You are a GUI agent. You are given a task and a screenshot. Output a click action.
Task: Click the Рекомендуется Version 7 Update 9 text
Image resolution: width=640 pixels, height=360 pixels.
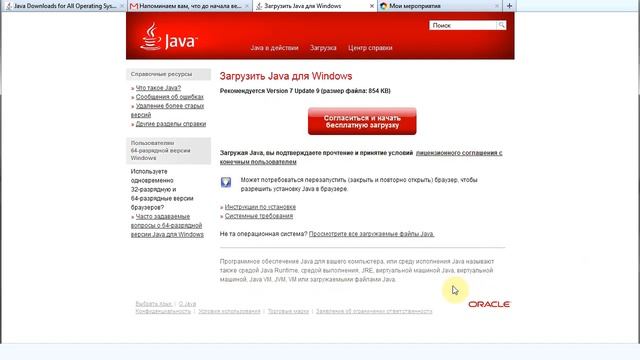pyautogui.click(x=305, y=91)
